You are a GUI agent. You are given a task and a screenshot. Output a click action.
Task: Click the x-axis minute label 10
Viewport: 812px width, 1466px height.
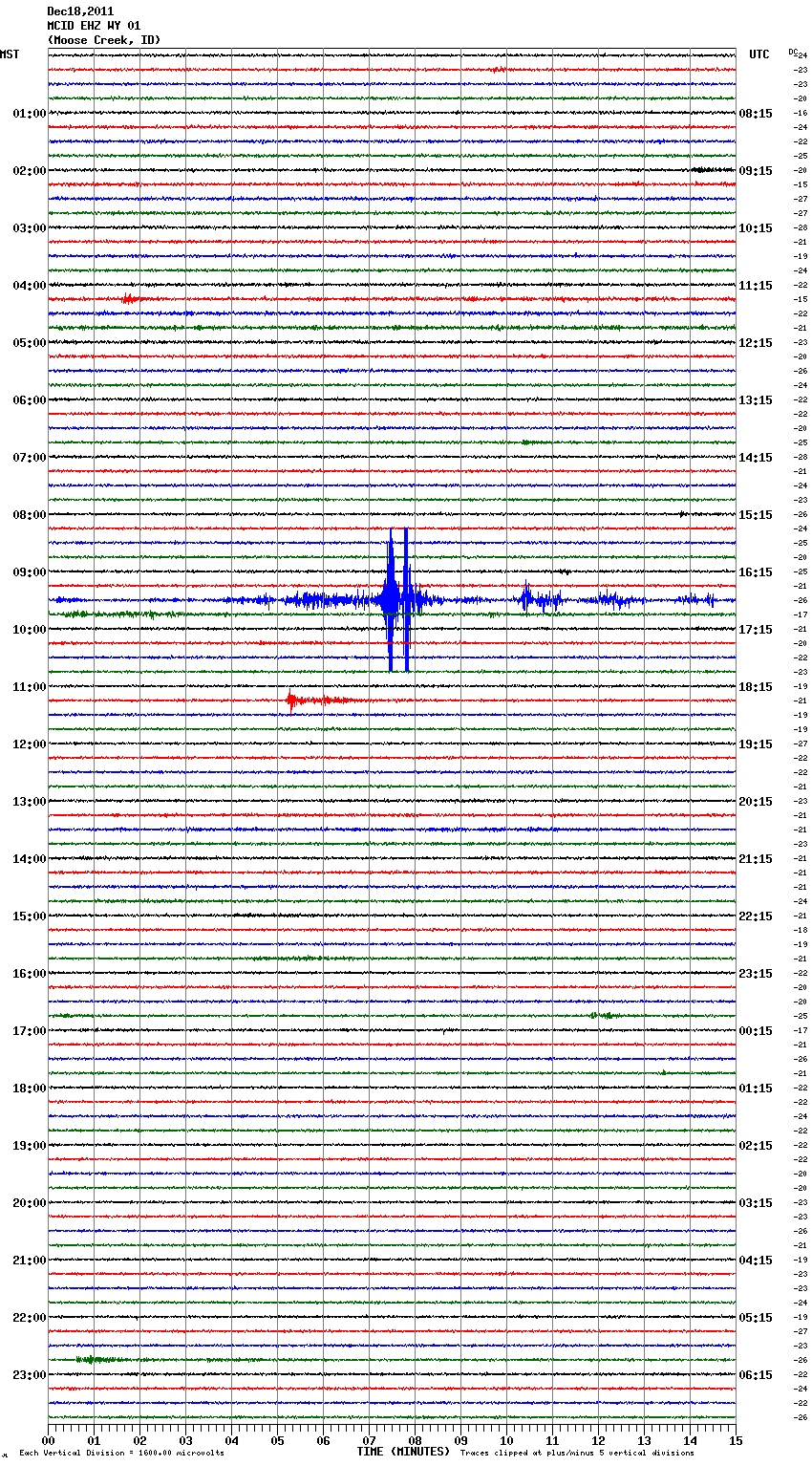[x=506, y=1440]
